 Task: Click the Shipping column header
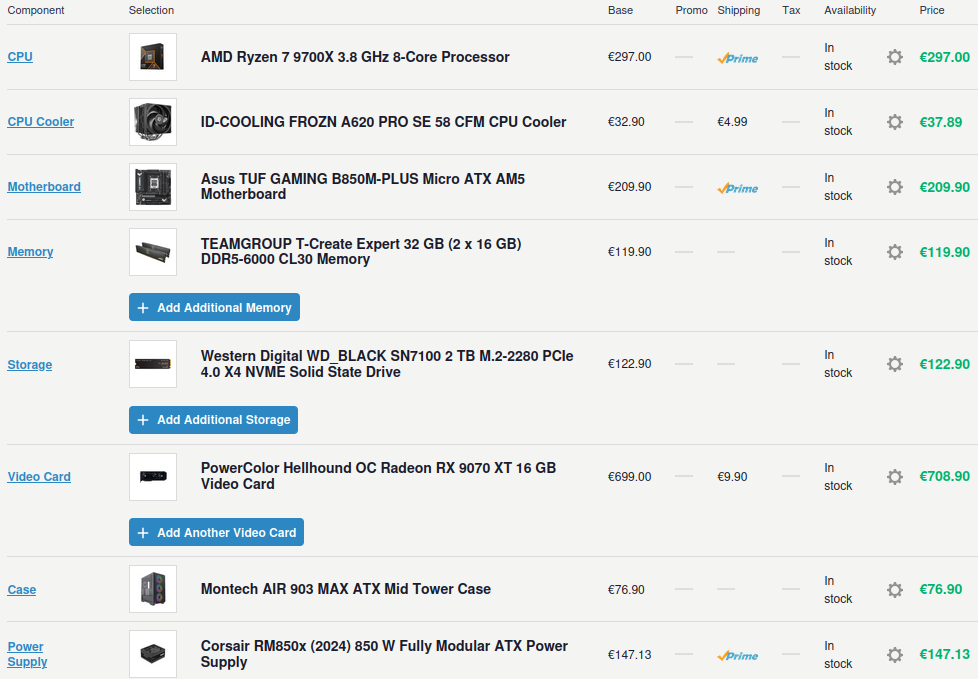738,10
